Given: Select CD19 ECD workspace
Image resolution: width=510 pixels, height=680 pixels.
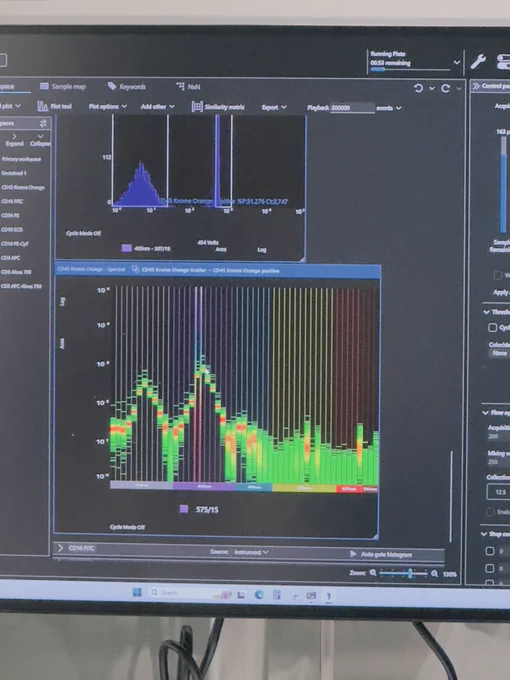Looking at the screenshot, I should pyautogui.click(x=12, y=229).
